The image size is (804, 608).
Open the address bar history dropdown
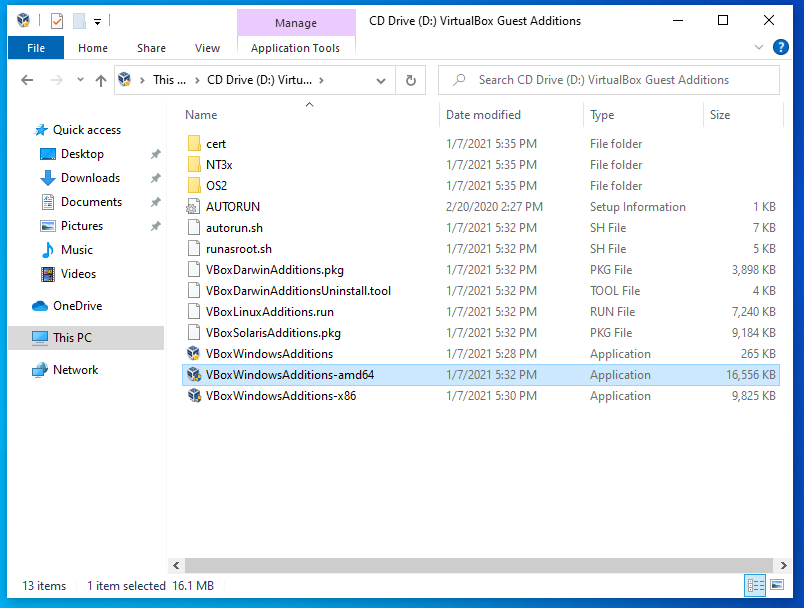[380, 80]
